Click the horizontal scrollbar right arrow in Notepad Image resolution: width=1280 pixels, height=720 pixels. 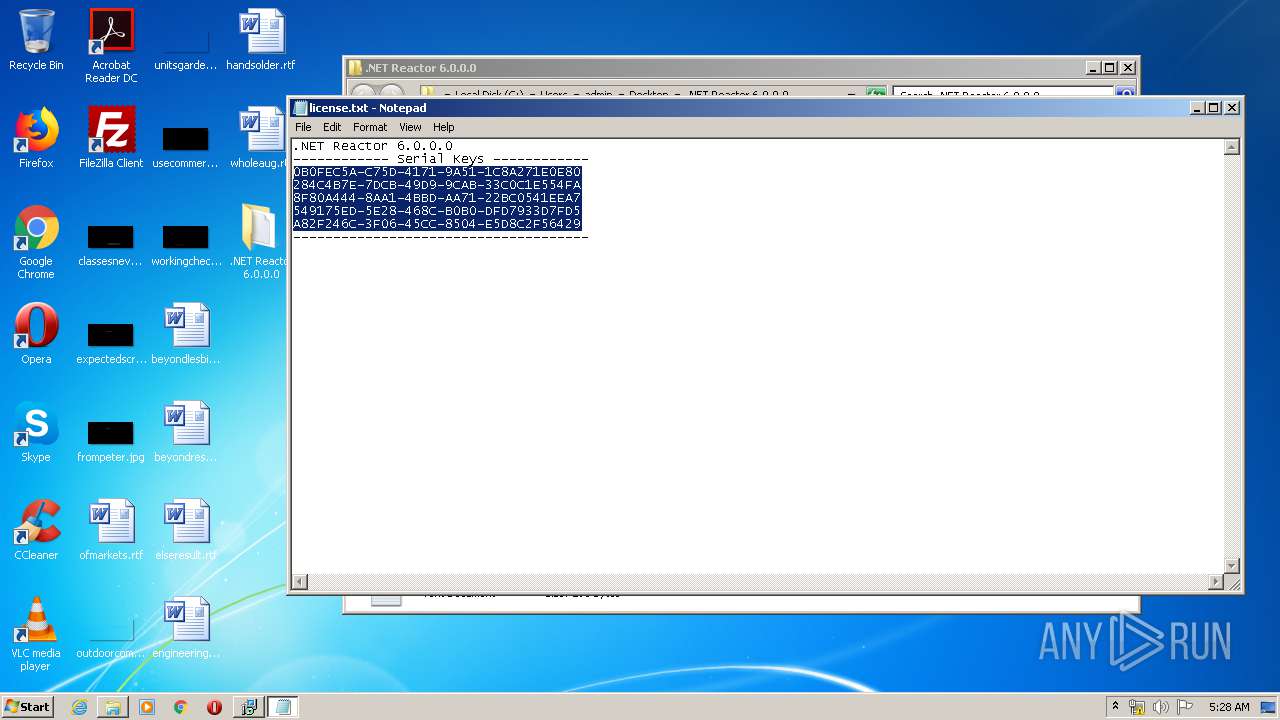pyautogui.click(x=1216, y=581)
